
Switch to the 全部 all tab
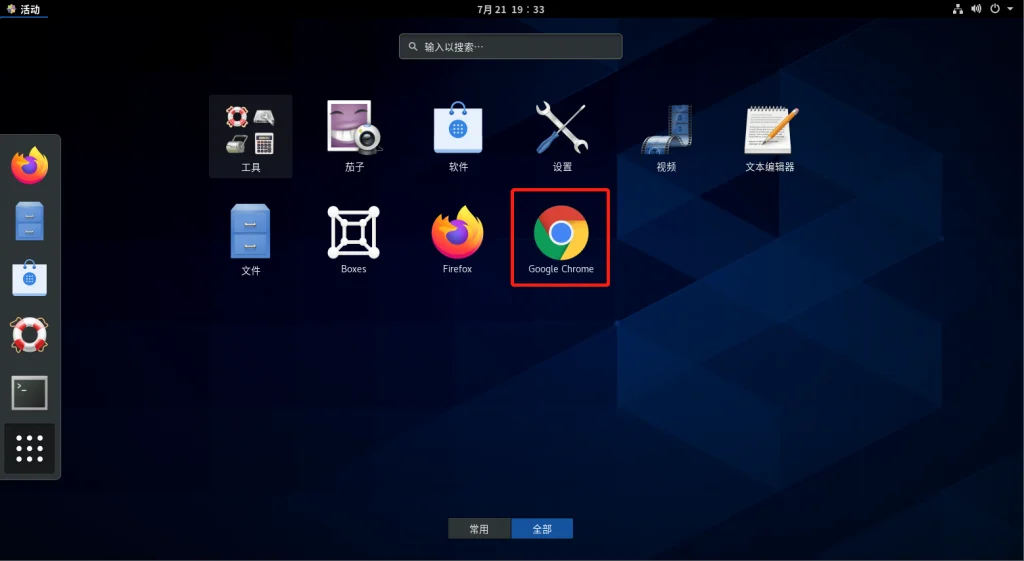coord(542,528)
